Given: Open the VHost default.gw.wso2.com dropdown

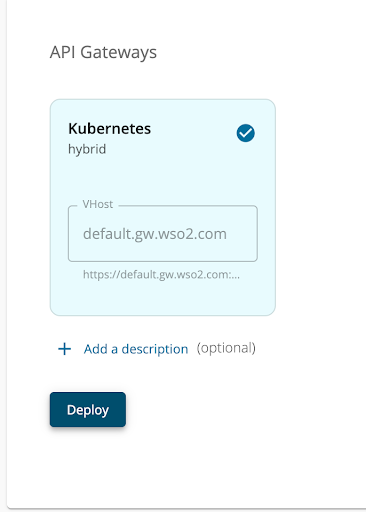Looking at the screenshot, I should coord(163,234).
